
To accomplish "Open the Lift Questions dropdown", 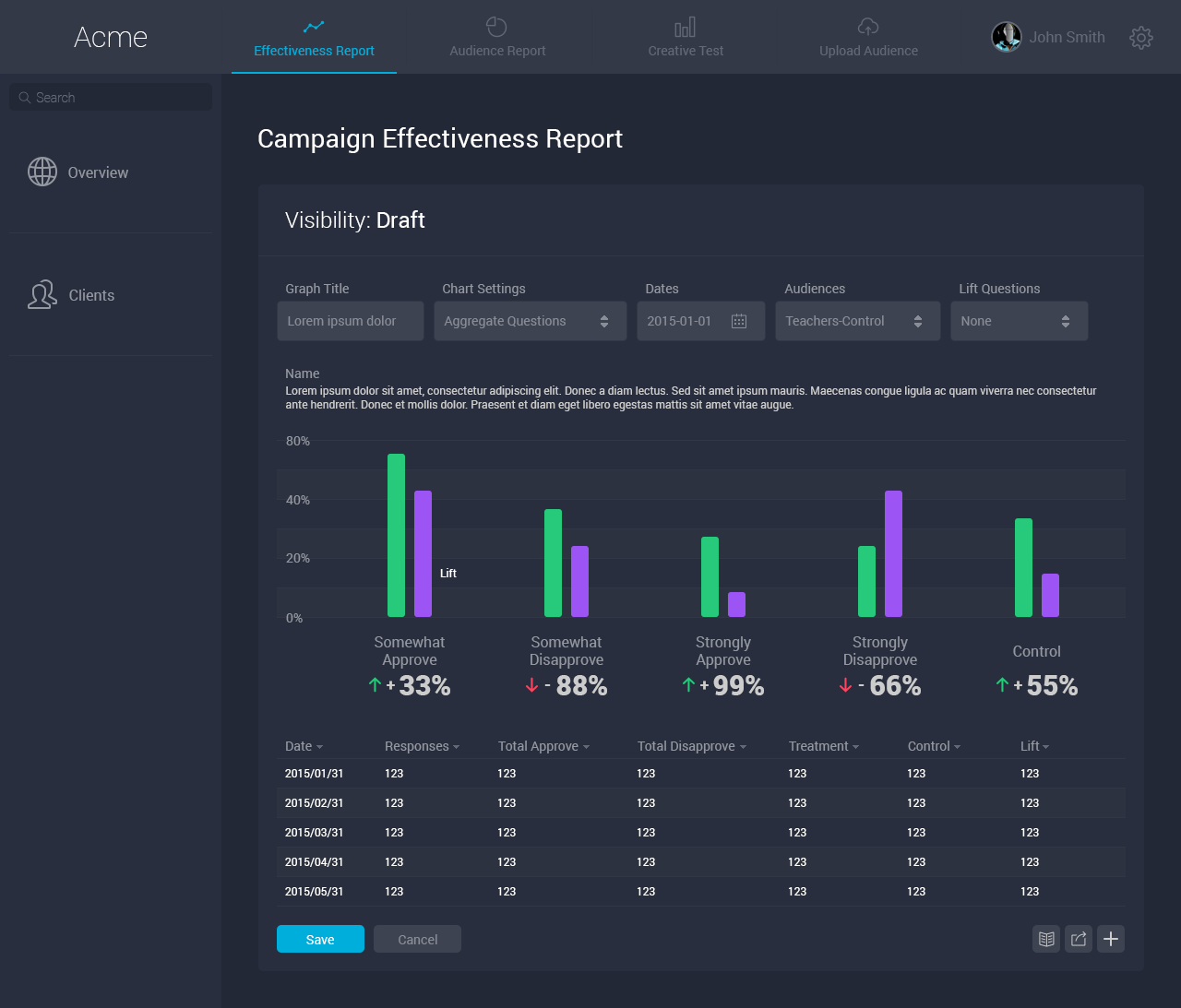I will point(1019,321).
